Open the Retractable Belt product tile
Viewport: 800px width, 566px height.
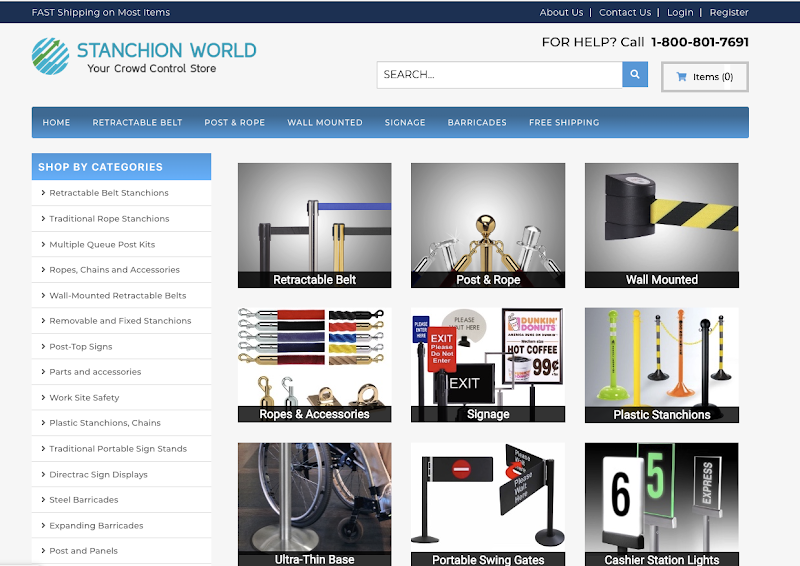[314, 225]
